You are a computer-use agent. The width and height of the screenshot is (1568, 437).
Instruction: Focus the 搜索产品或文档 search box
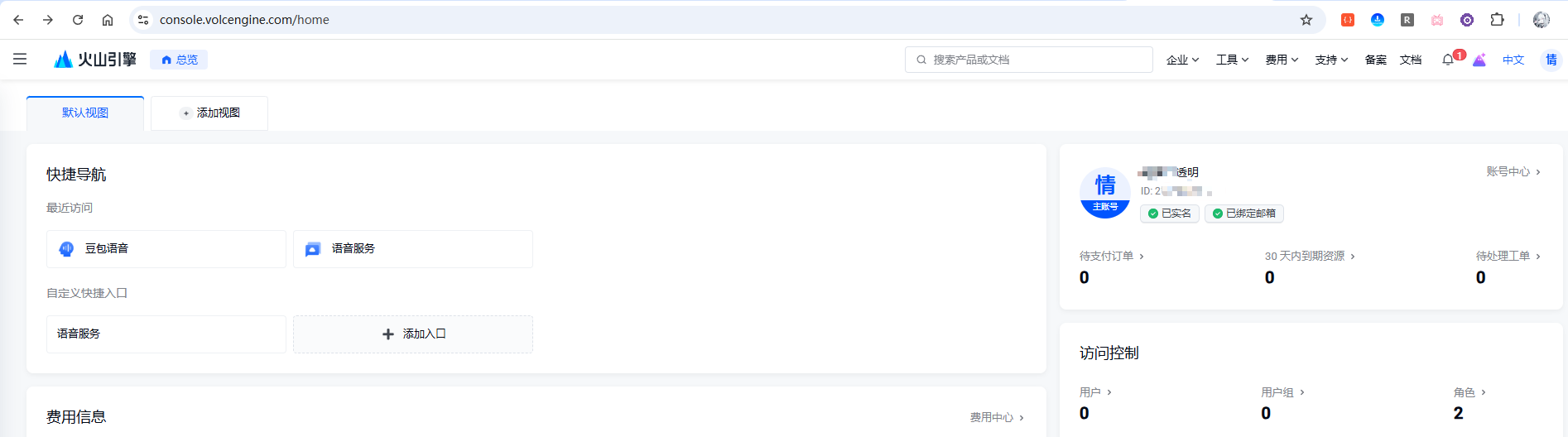(x=1028, y=60)
